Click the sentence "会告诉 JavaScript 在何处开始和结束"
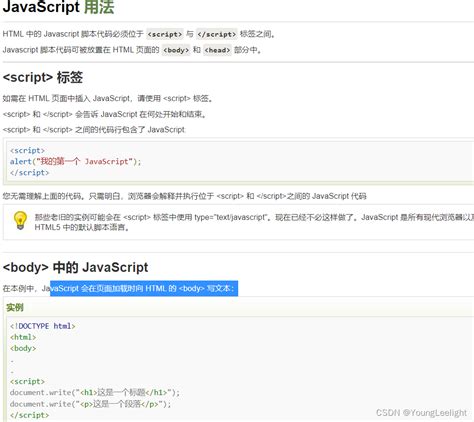 click(104, 114)
